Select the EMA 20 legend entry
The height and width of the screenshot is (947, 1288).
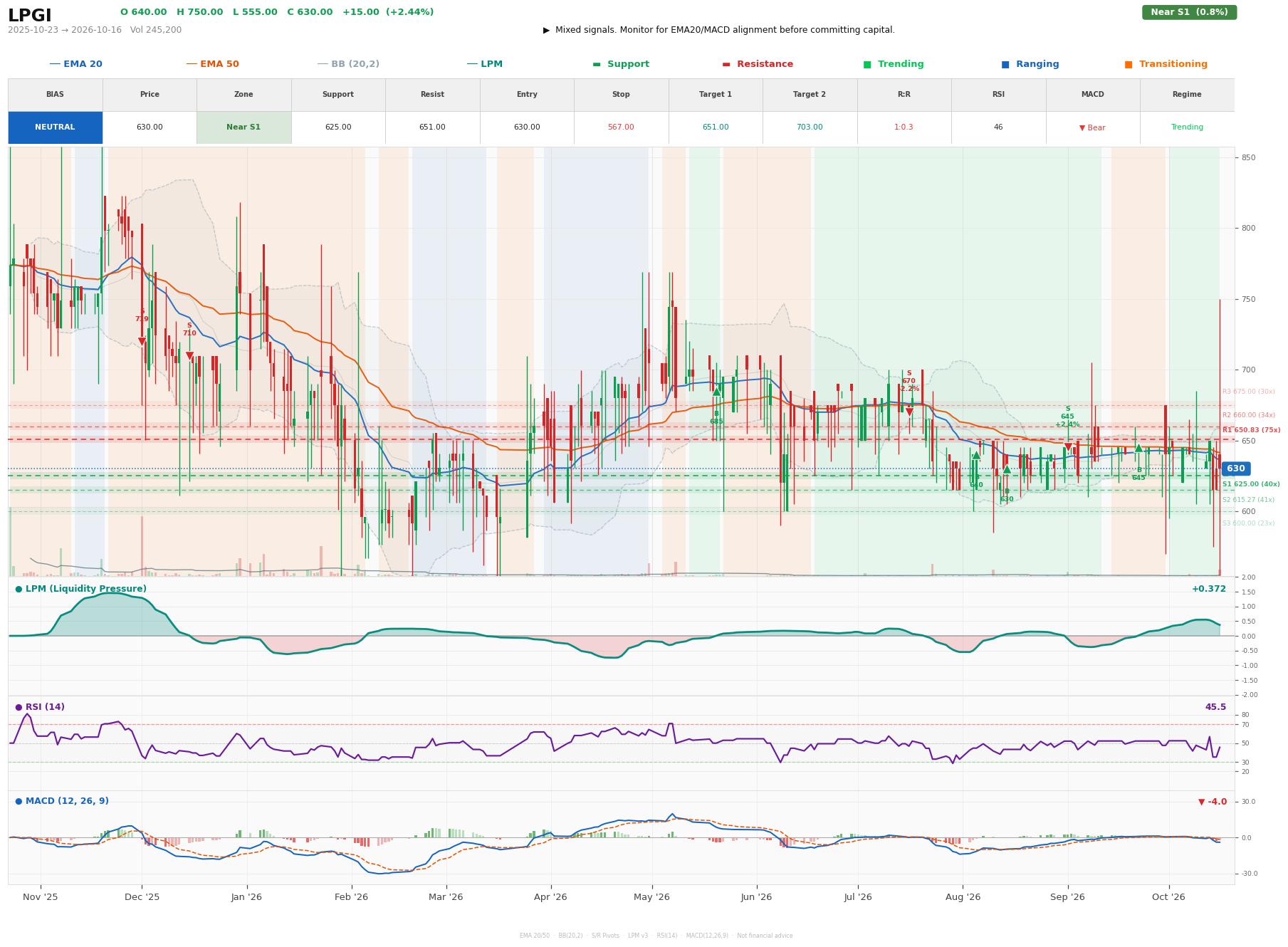(75, 64)
